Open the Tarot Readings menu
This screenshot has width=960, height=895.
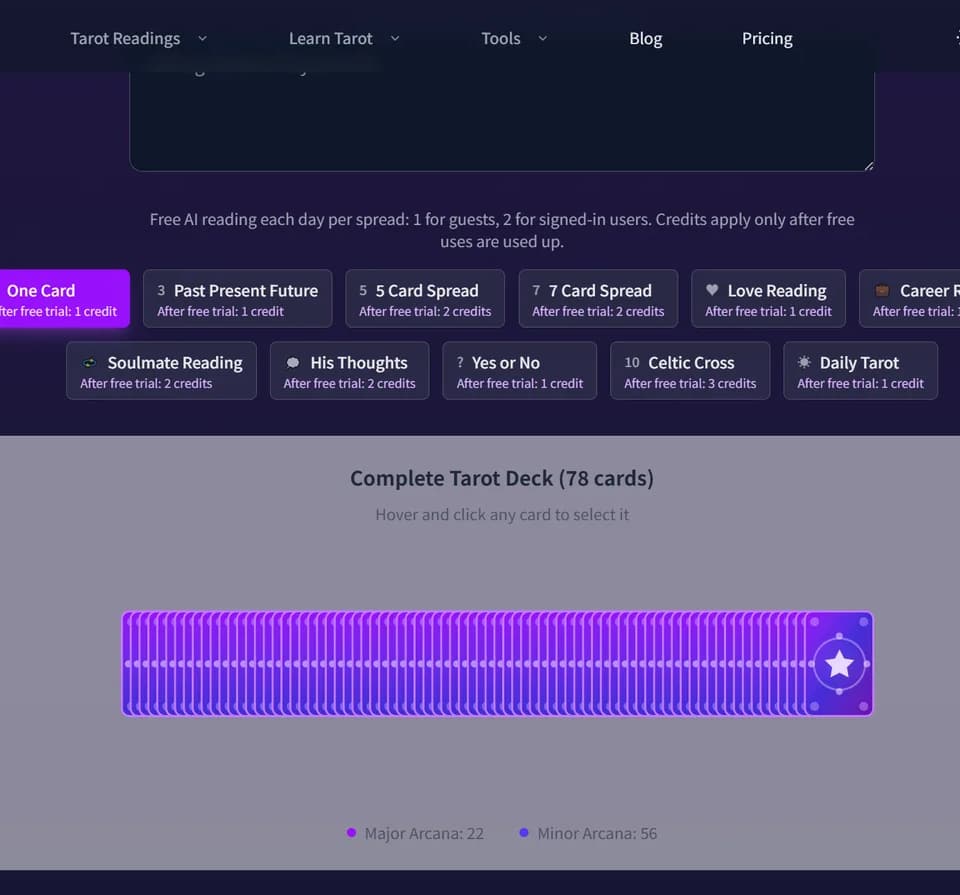coord(138,39)
